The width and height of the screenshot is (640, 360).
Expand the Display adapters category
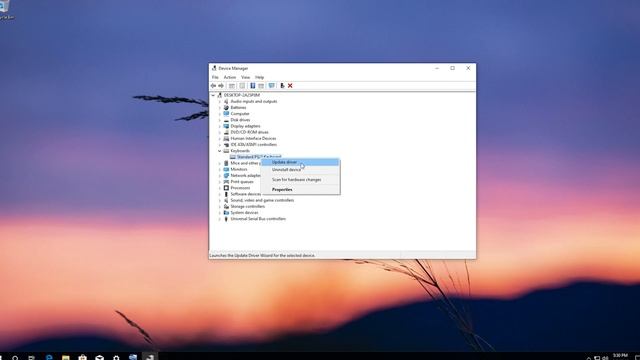click(220, 126)
